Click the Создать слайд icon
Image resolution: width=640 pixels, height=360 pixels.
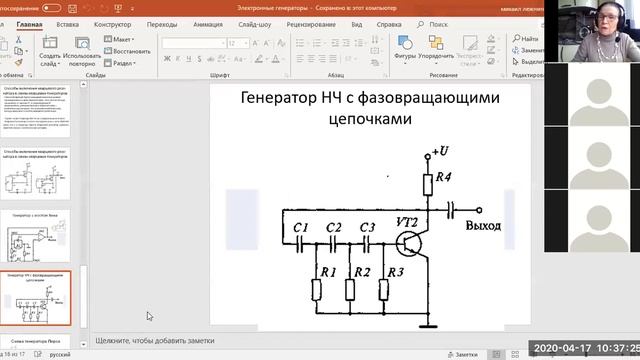tap(50, 42)
